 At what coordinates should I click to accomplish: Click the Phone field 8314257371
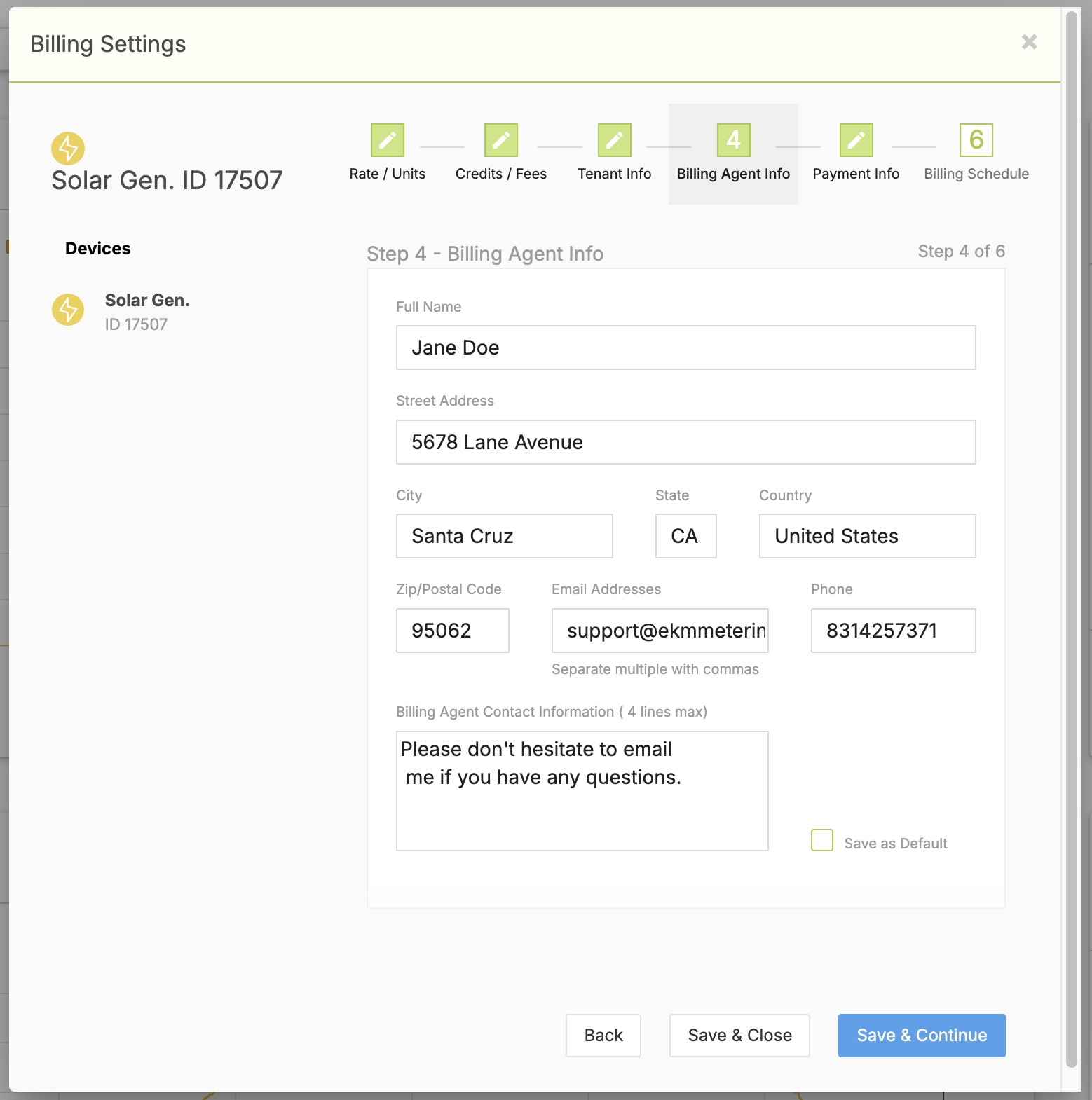click(894, 631)
